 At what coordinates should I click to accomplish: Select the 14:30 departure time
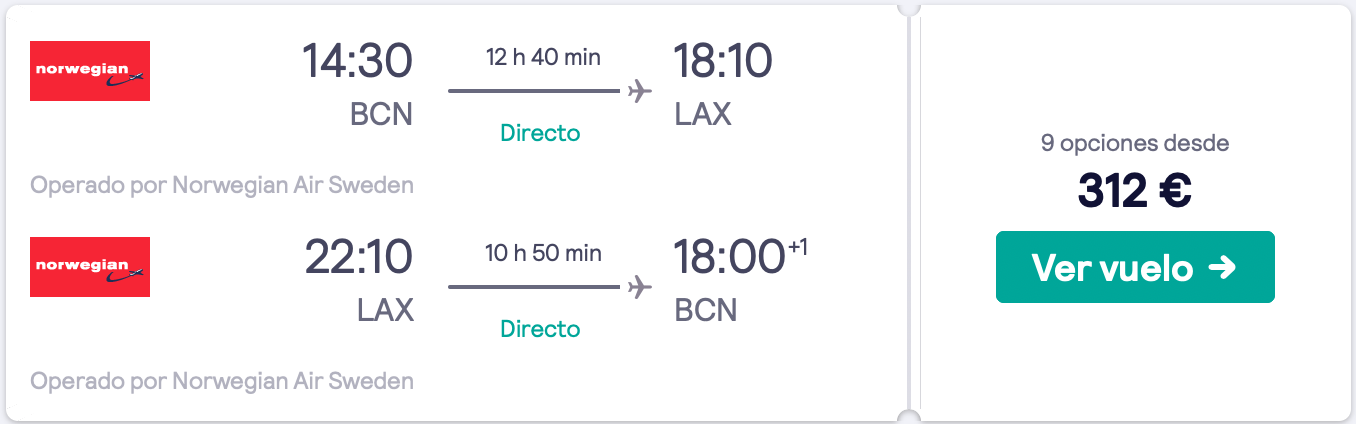357,61
